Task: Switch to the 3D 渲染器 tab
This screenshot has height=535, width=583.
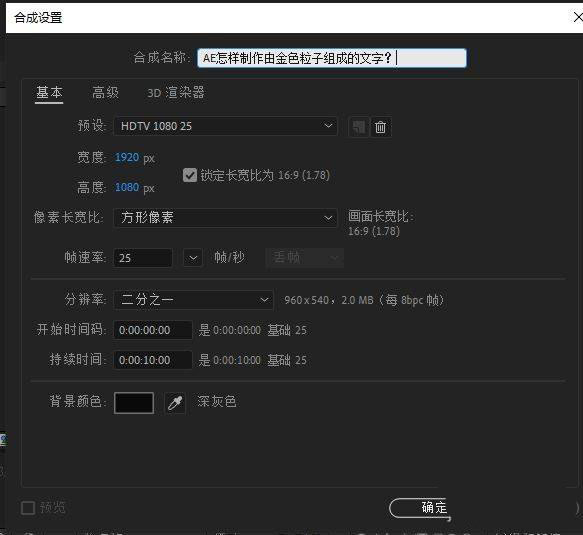Action: (176, 93)
